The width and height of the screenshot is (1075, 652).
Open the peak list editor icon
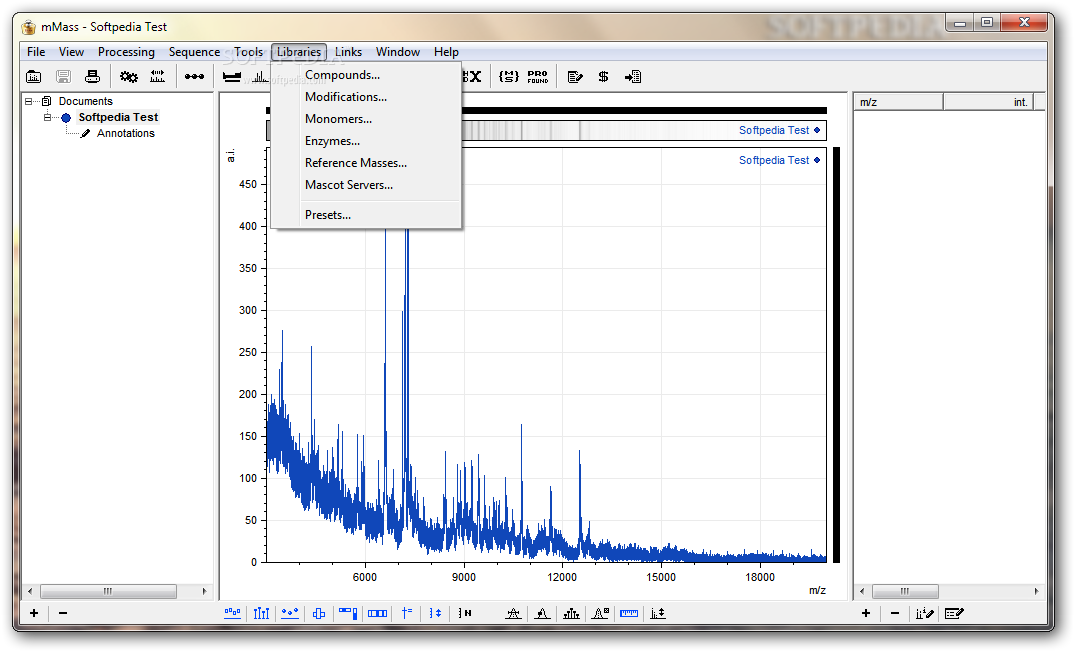pyautogui.click(x=954, y=613)
